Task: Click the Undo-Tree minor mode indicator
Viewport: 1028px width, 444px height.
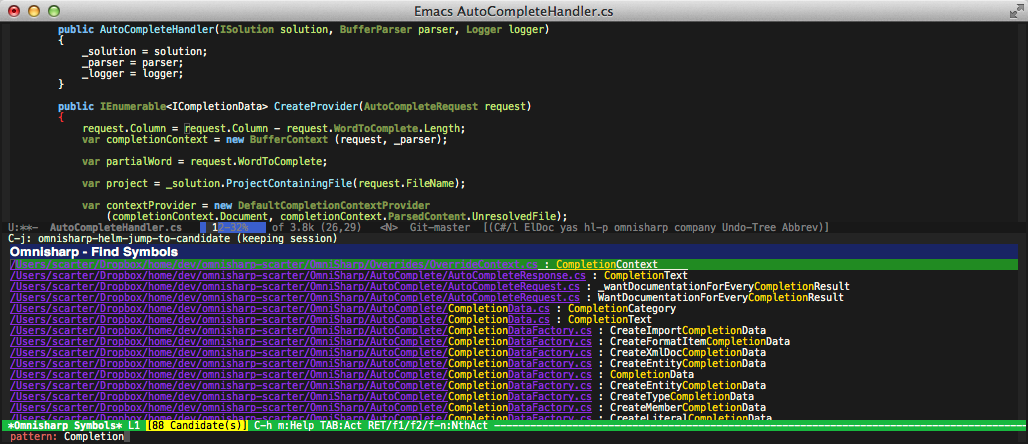Action: [x=749, y=227]
